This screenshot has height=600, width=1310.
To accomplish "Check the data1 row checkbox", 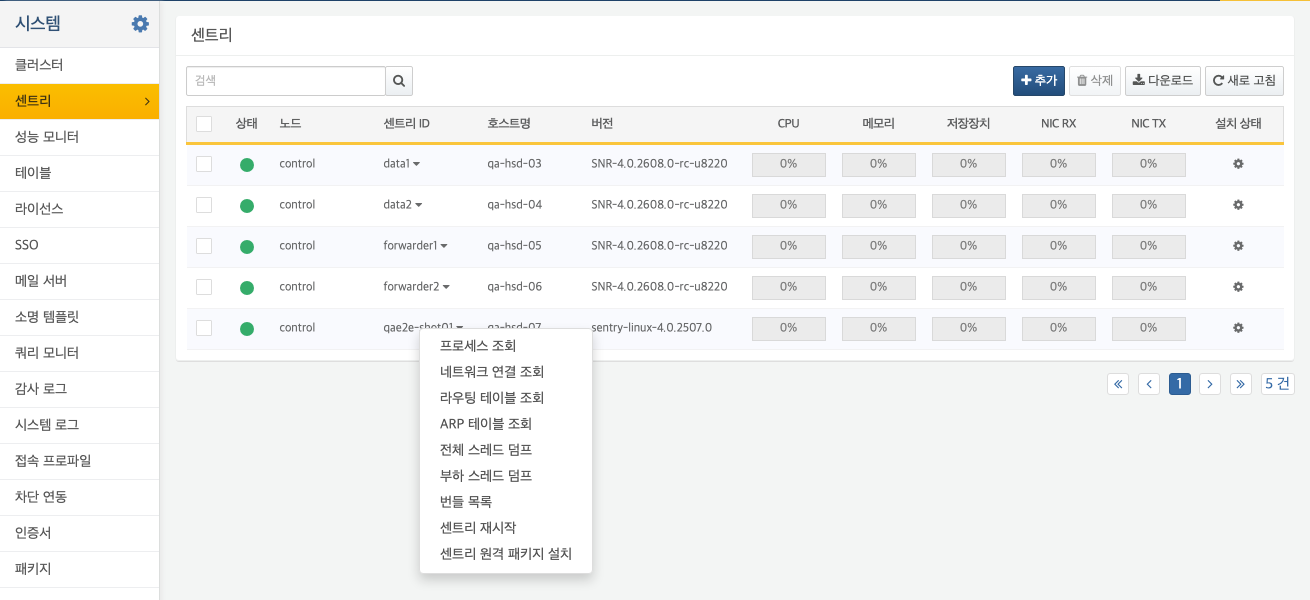I will tap(204, 164).
